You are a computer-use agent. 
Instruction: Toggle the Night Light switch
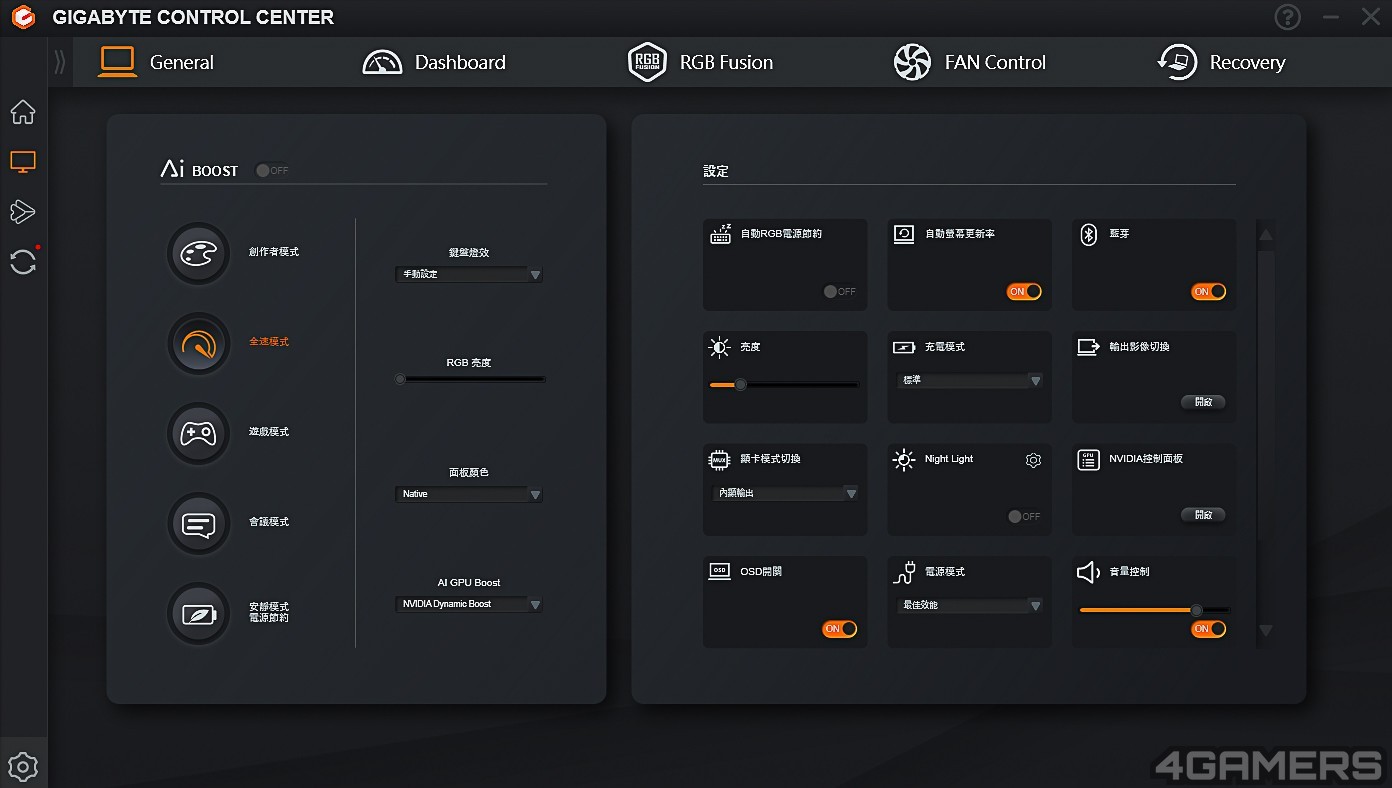1024,517
